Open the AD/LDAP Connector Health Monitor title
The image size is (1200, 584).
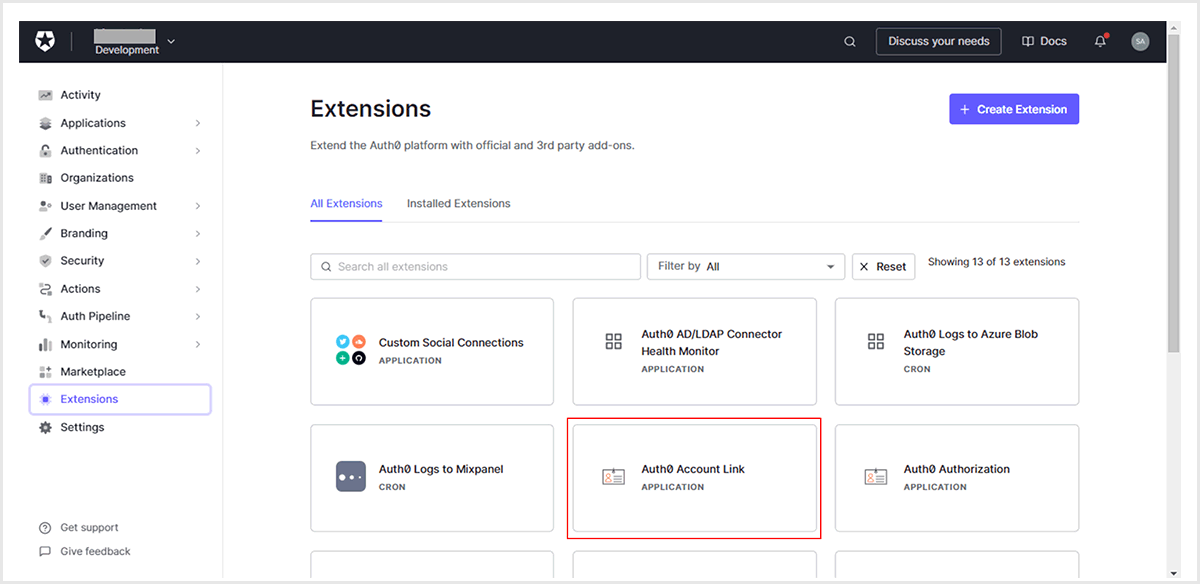(x=712, y=342)
